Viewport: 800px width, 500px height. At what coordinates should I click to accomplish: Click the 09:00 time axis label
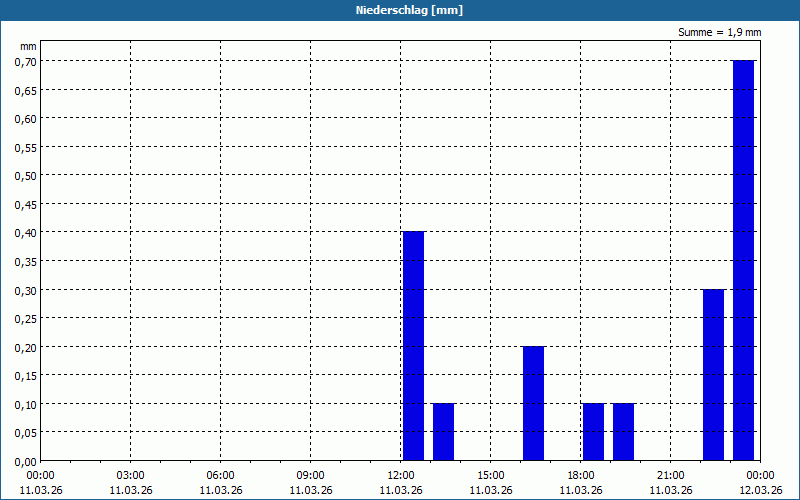311,476
